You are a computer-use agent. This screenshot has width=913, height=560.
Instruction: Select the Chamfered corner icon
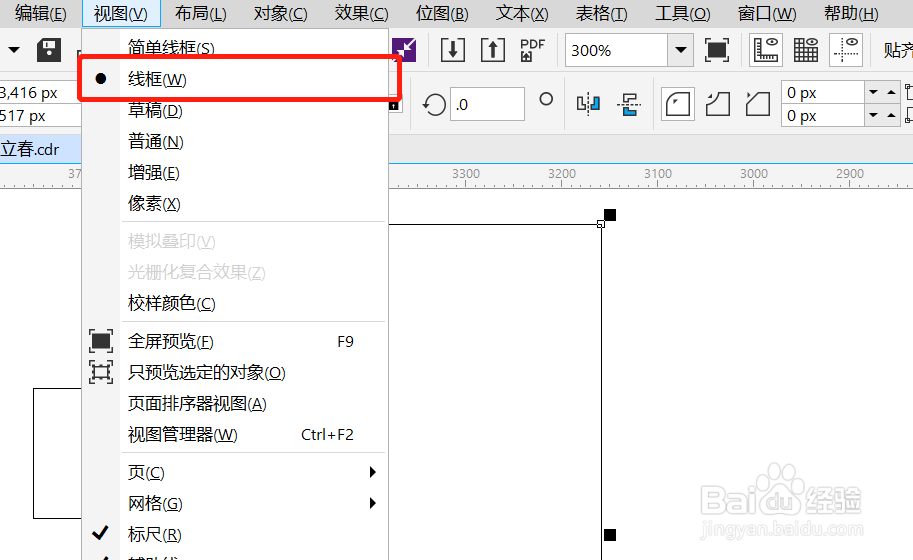(758, 105)
